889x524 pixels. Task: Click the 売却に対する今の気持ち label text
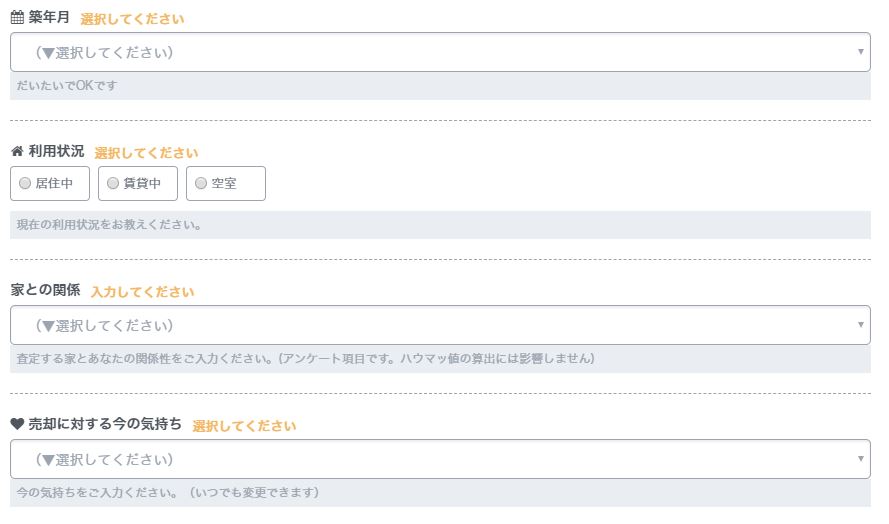pos(106,425)
